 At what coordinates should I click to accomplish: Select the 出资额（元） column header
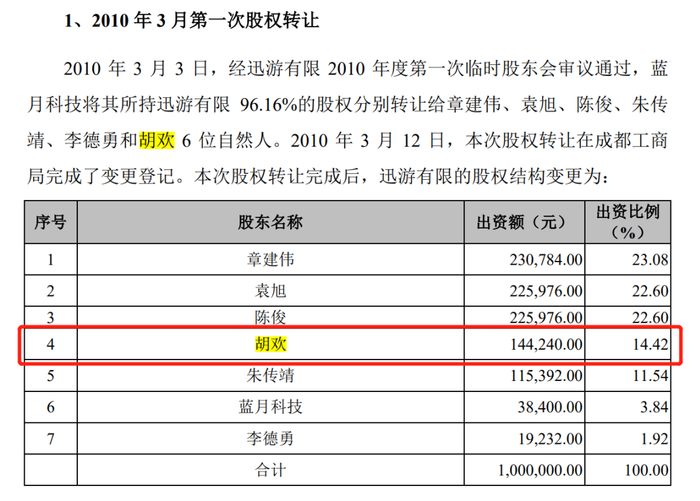[524, 222]
